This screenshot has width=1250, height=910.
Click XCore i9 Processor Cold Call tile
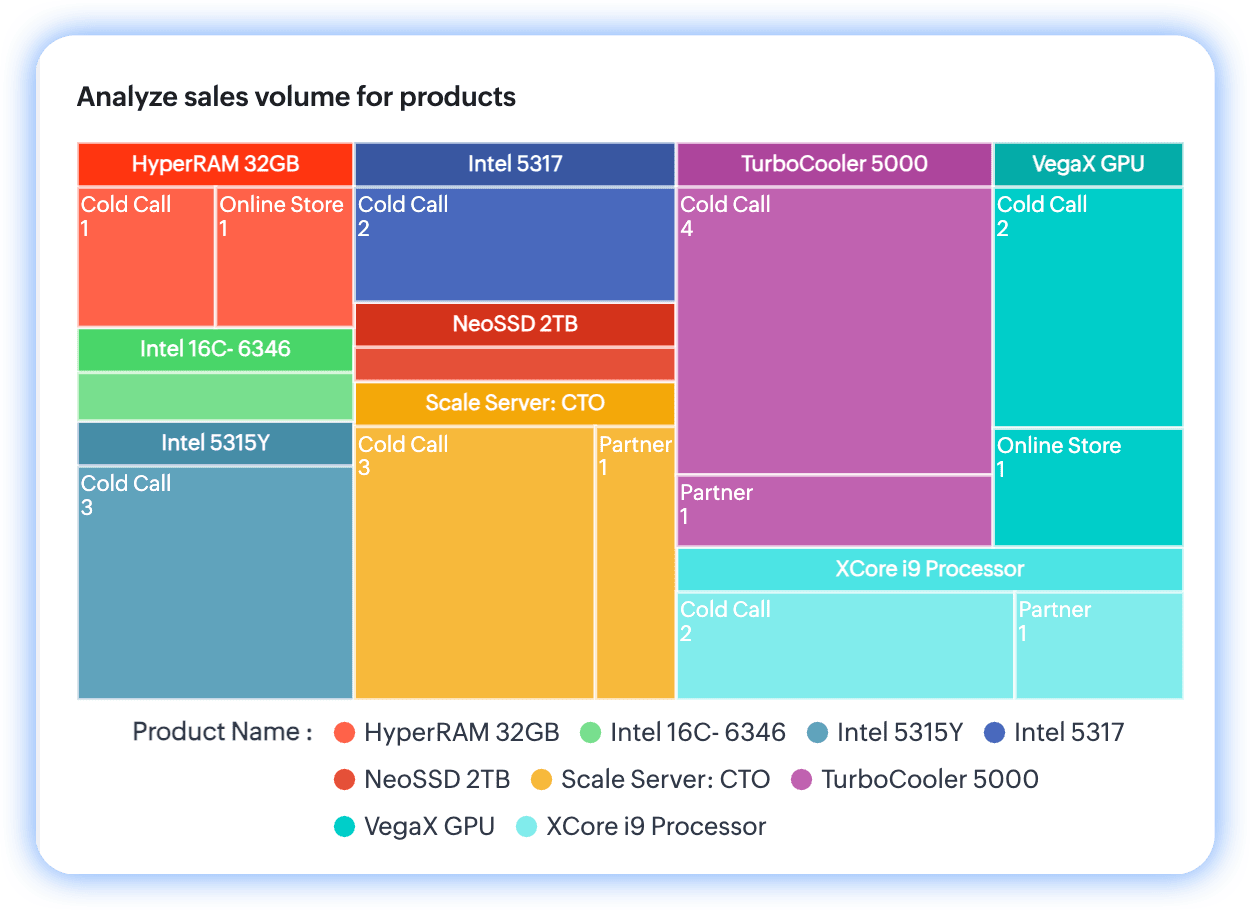pyautogui.click(x=846, y=646)
